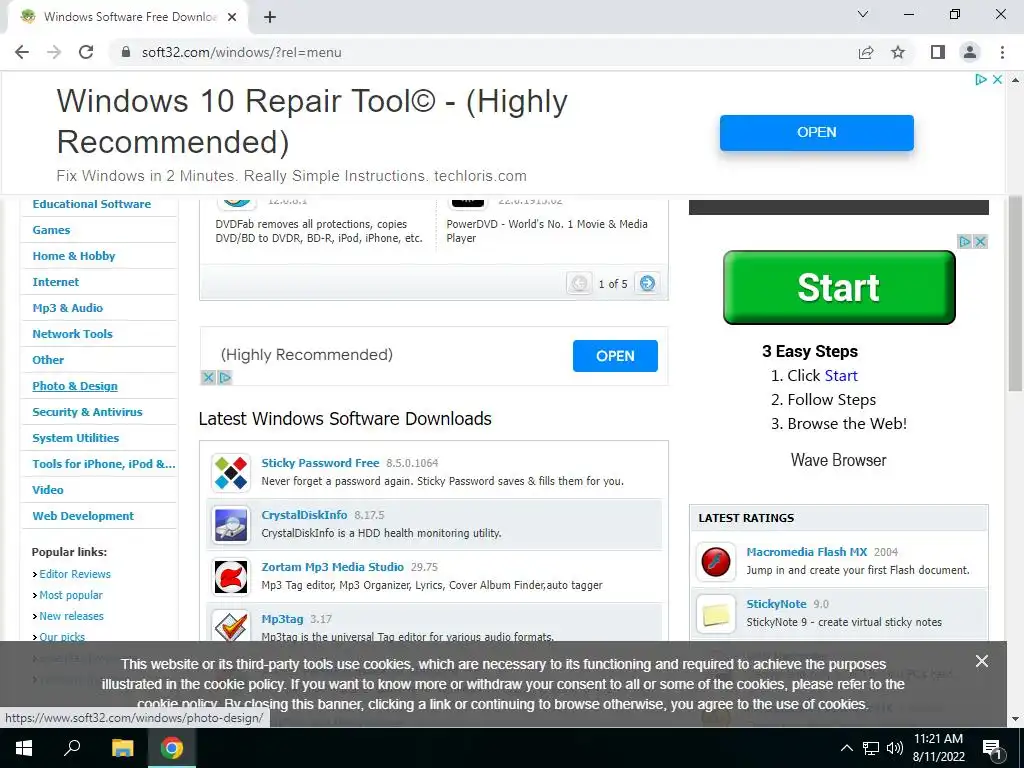This screenshot has width=1024, height=768.
Task: Open the Other category
Action: click(x=48, y=360)
